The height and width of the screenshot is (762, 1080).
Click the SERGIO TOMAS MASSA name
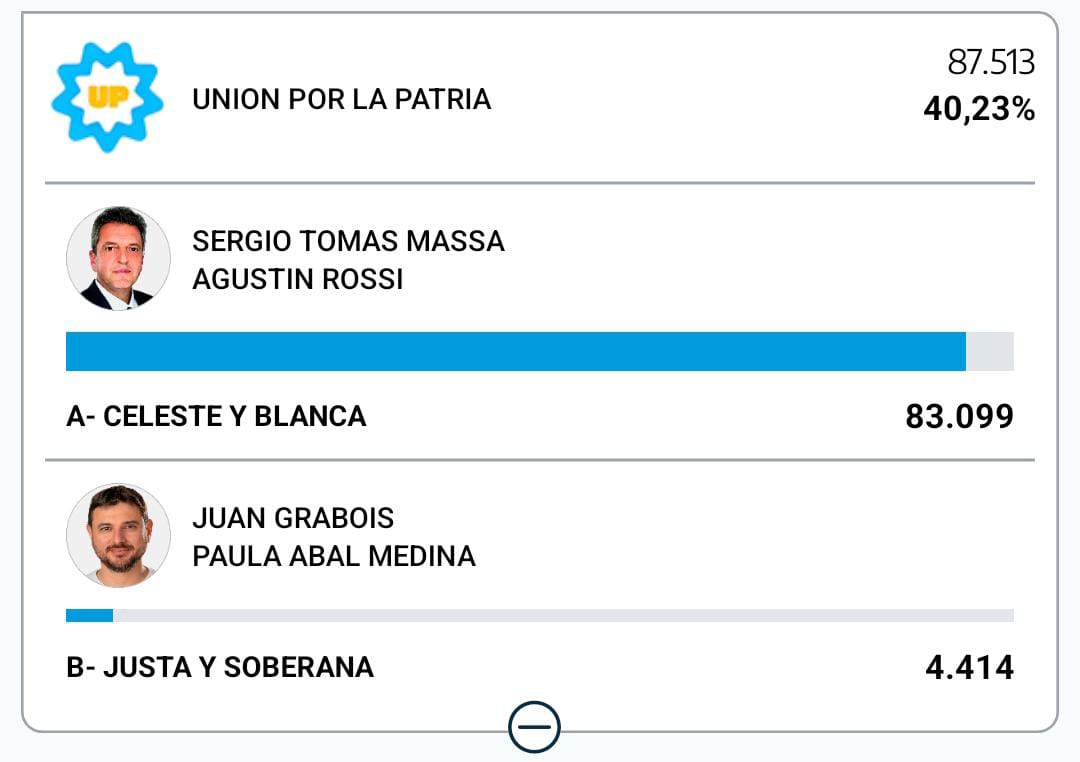(x=348, y=241)
